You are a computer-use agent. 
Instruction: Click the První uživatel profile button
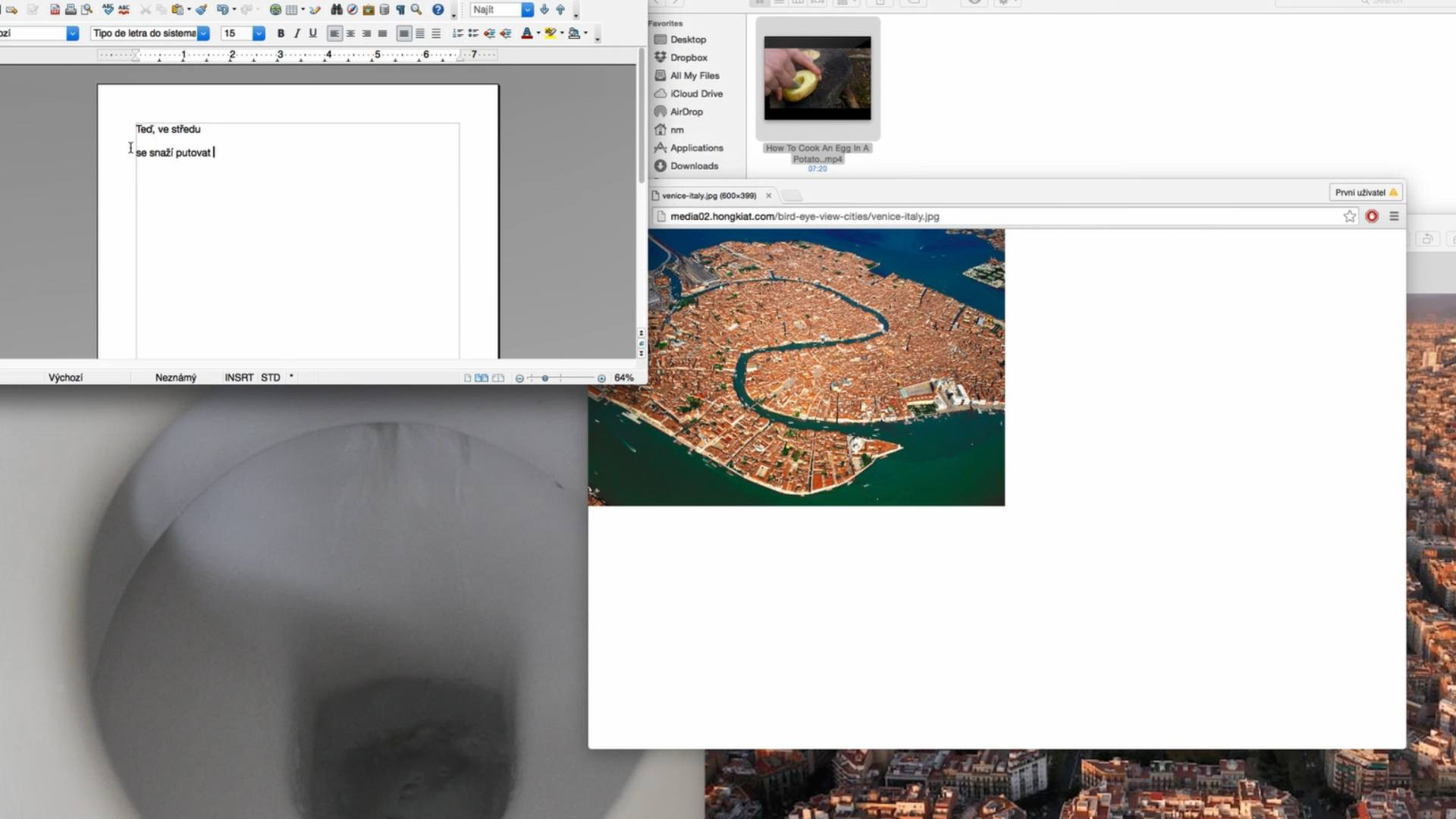pos(1365,193)
